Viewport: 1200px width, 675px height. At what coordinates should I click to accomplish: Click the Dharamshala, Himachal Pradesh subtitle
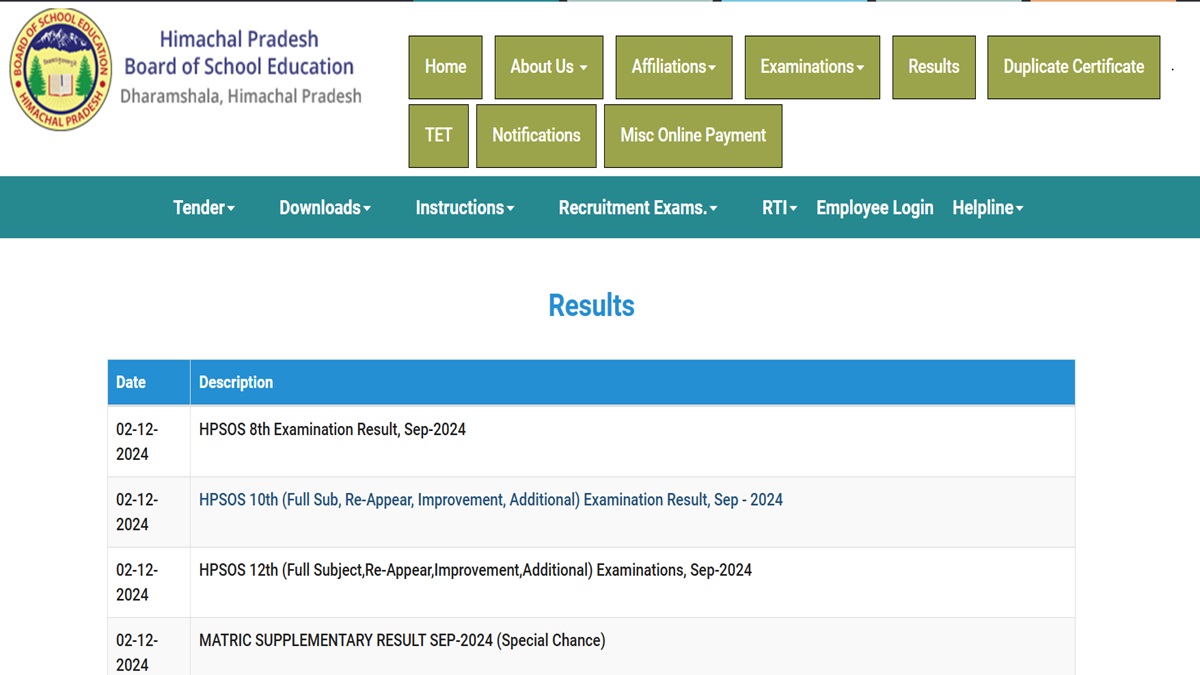(x=241, y=97)
